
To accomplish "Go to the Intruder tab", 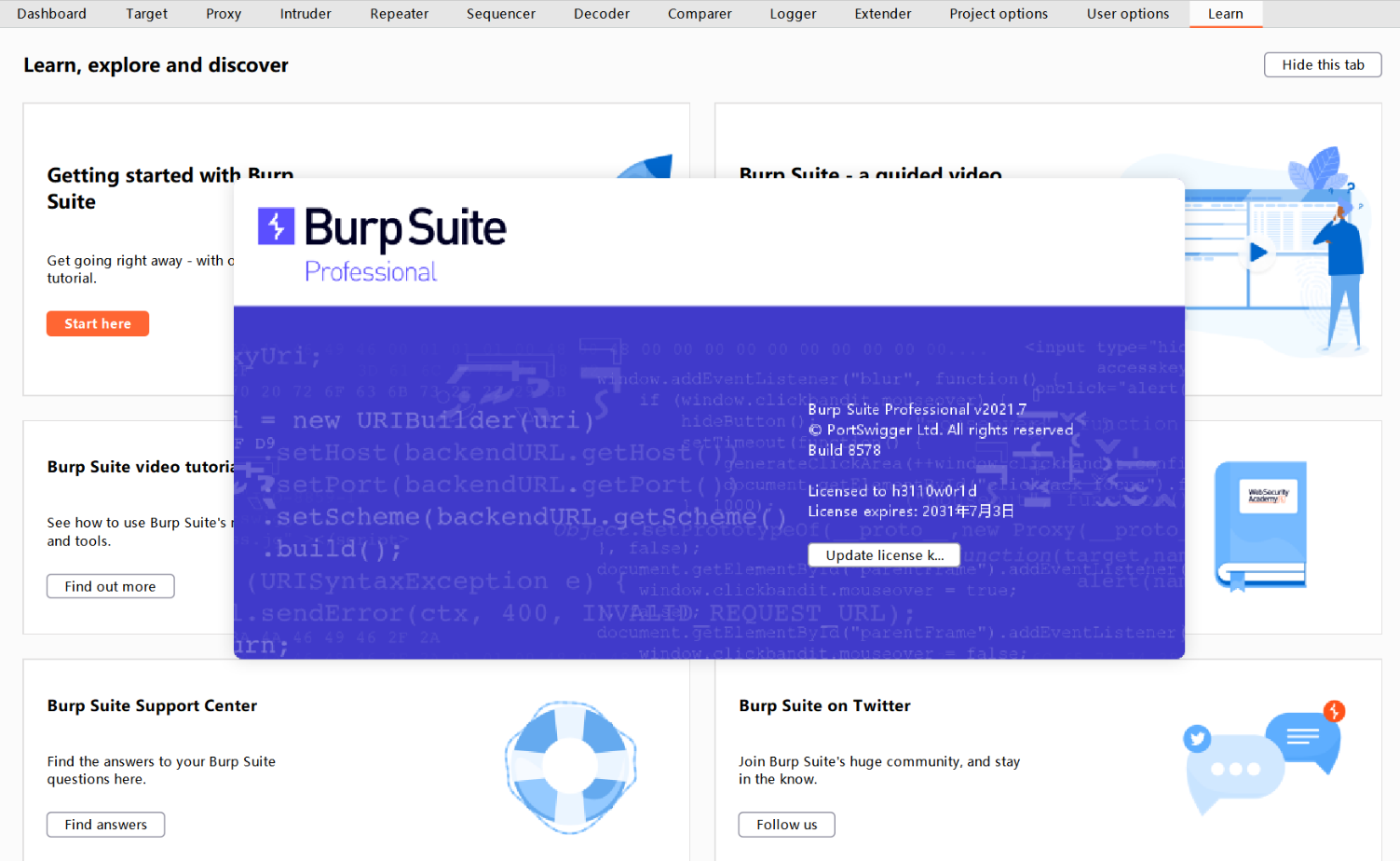I will coord(306,14).
